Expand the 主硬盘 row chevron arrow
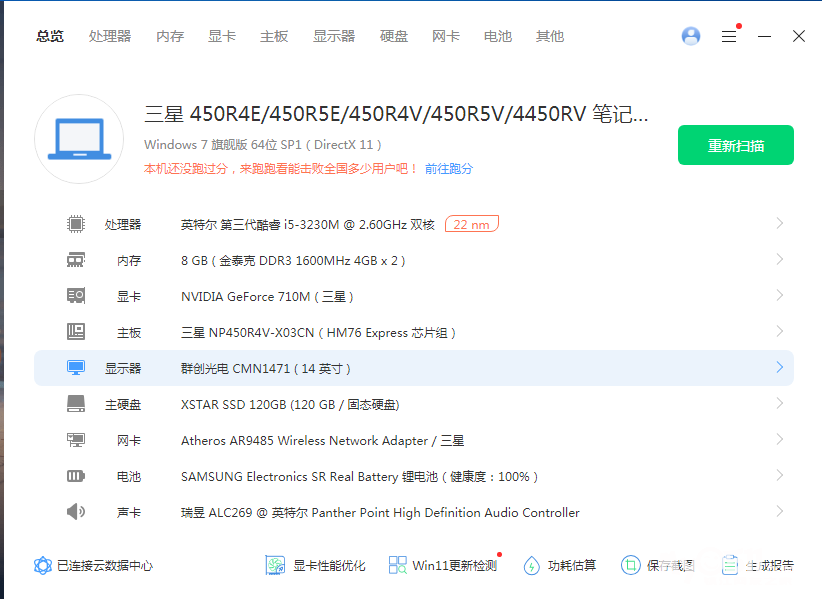 click(779, 404)
